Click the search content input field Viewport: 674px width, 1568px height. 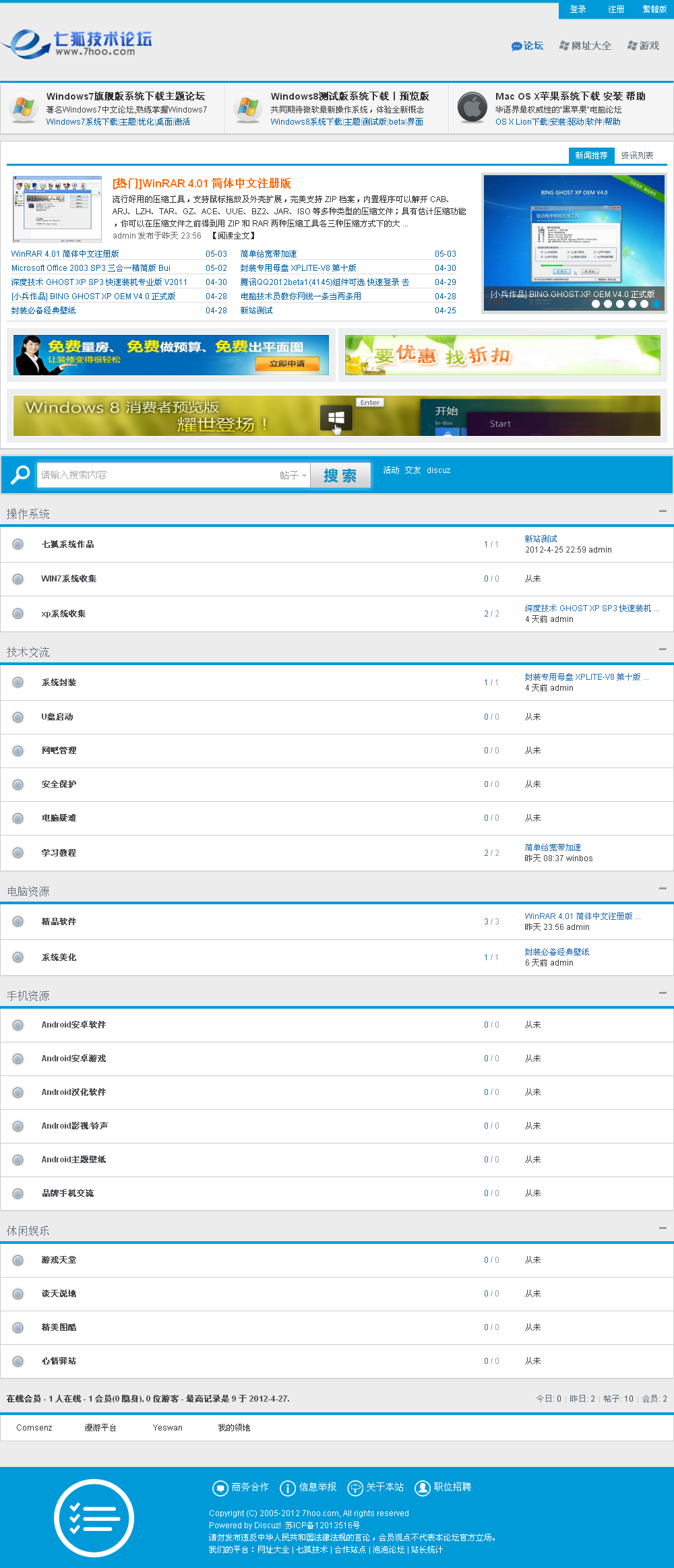tap(156, 475)
